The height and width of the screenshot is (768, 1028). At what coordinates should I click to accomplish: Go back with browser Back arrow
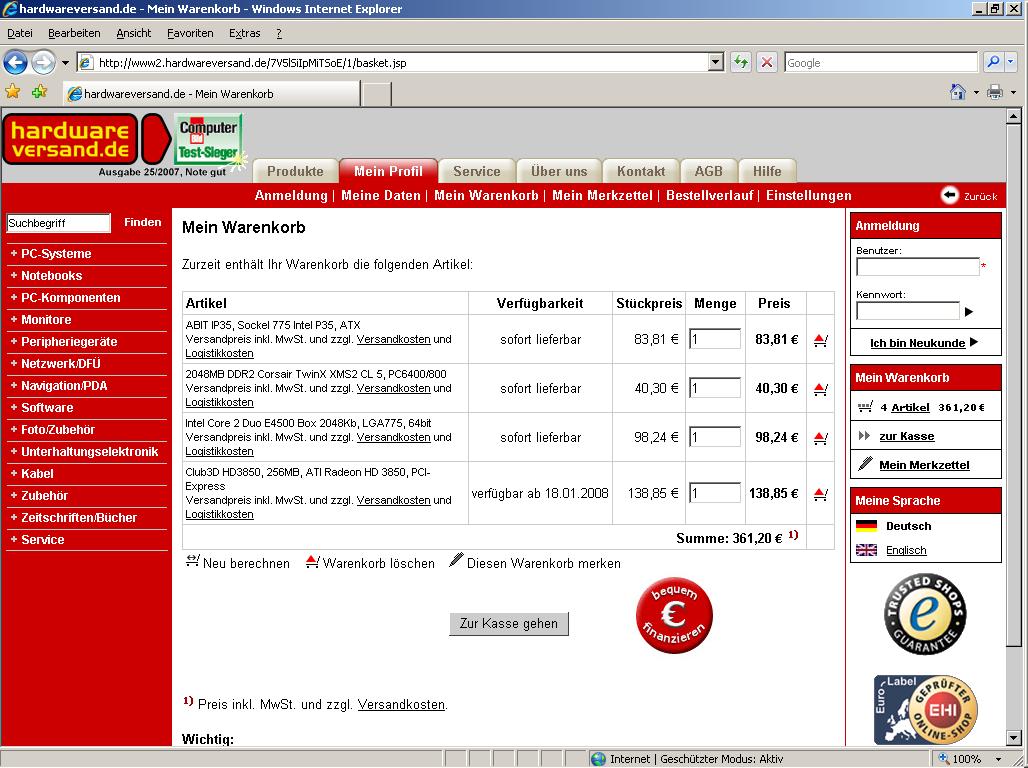tap(16, 63)
